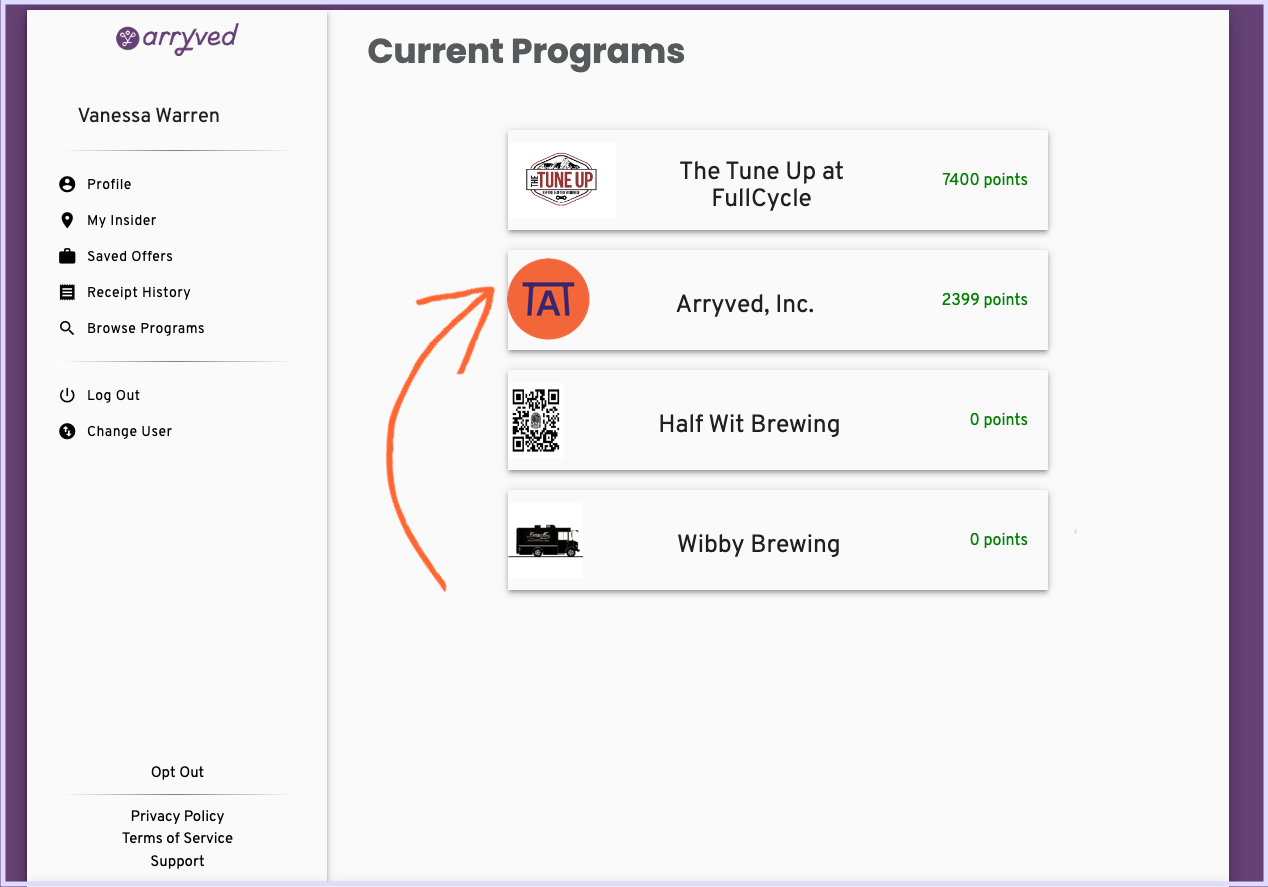Click the Half Wit Brewing QR thumbnail

pos(536,420)
